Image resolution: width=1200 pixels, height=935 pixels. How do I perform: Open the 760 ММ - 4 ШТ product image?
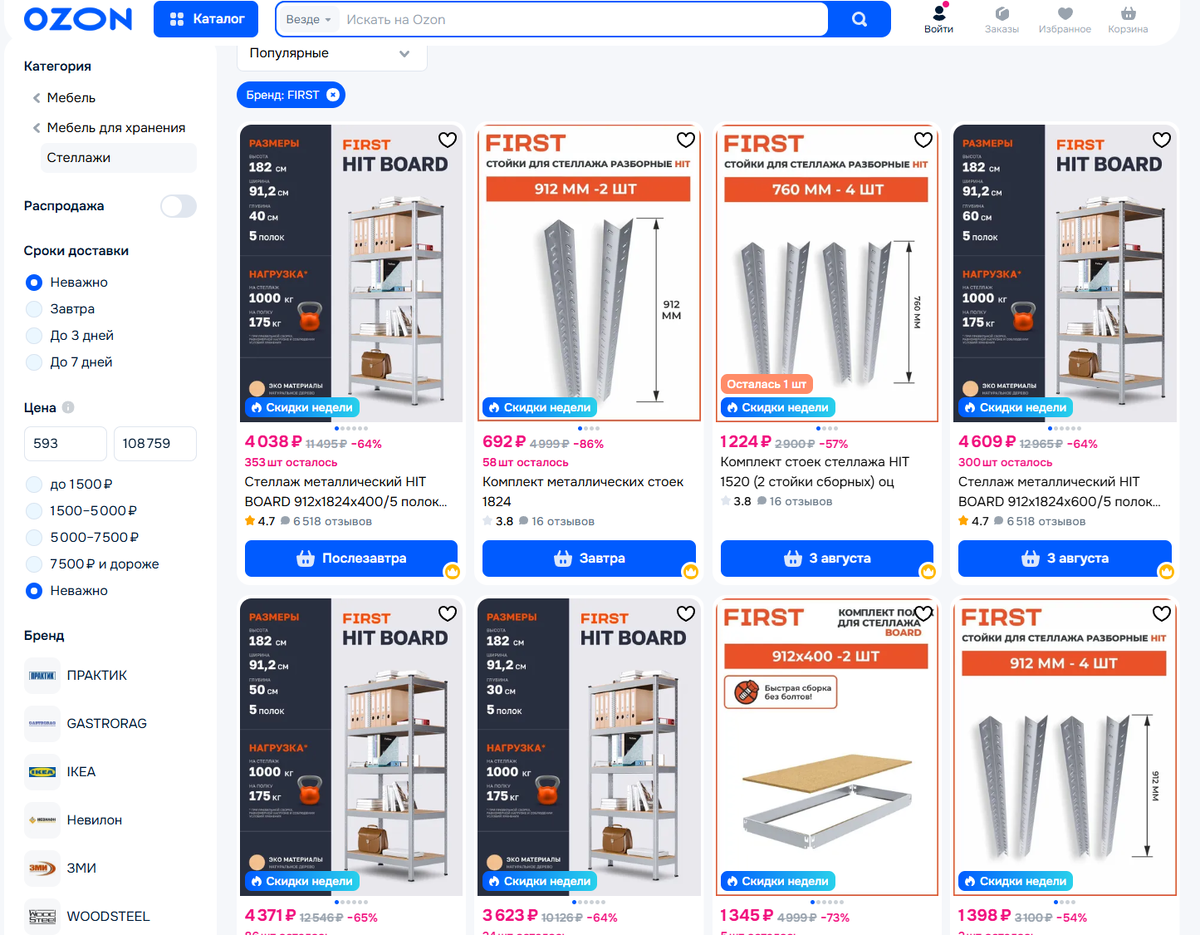(x=827, y=273)
